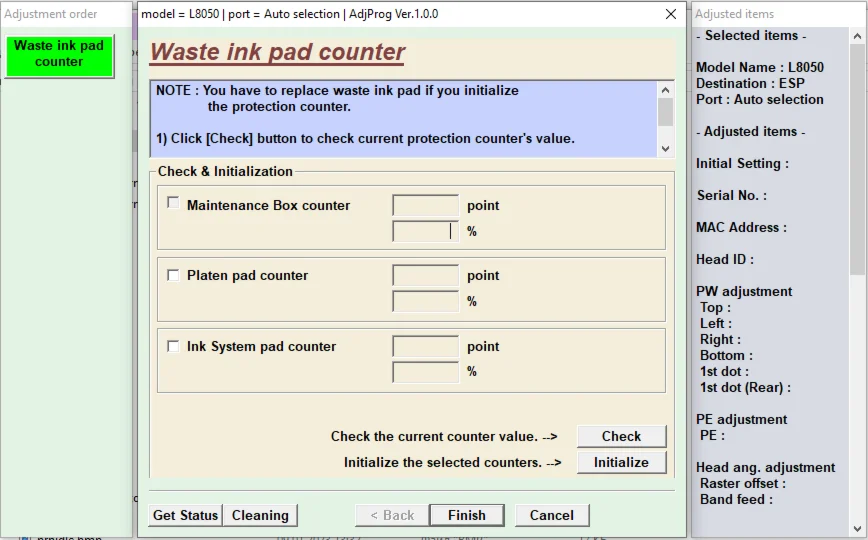Click the Get Status button
Screen dimensions: 868x540
click(x=185, y=515)
